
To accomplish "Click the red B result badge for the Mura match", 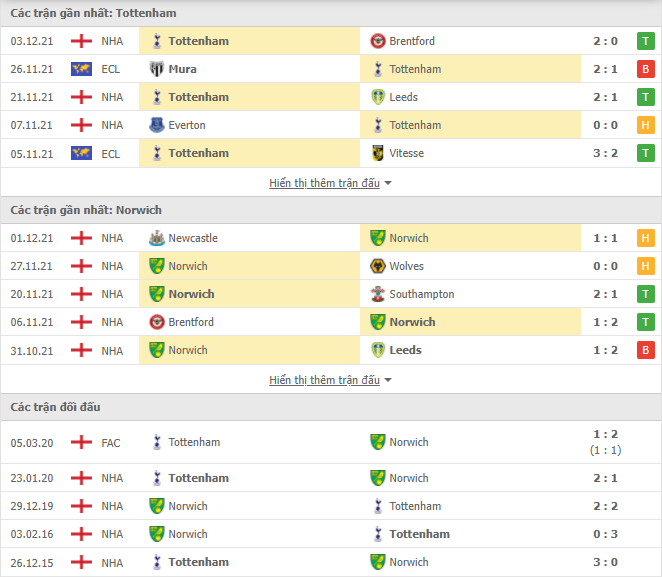I will tap(646, 69).
